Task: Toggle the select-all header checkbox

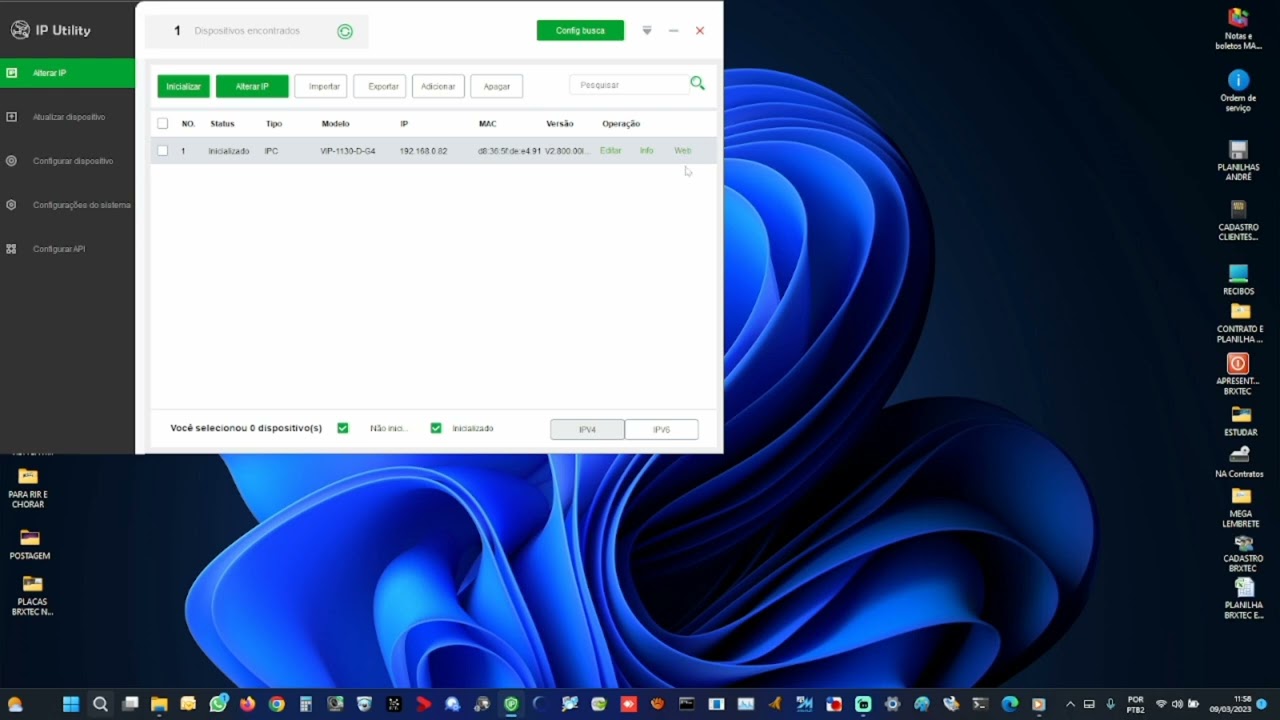Action: 163,124
